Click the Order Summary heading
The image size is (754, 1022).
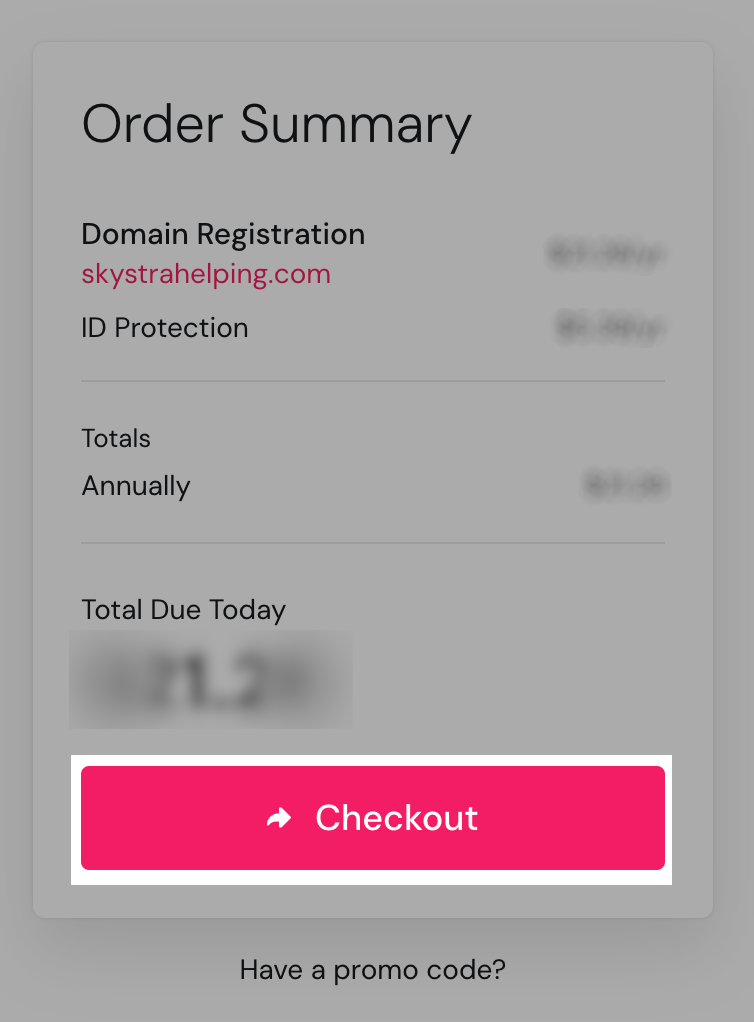pyautogui.click(x=275, y=125)
